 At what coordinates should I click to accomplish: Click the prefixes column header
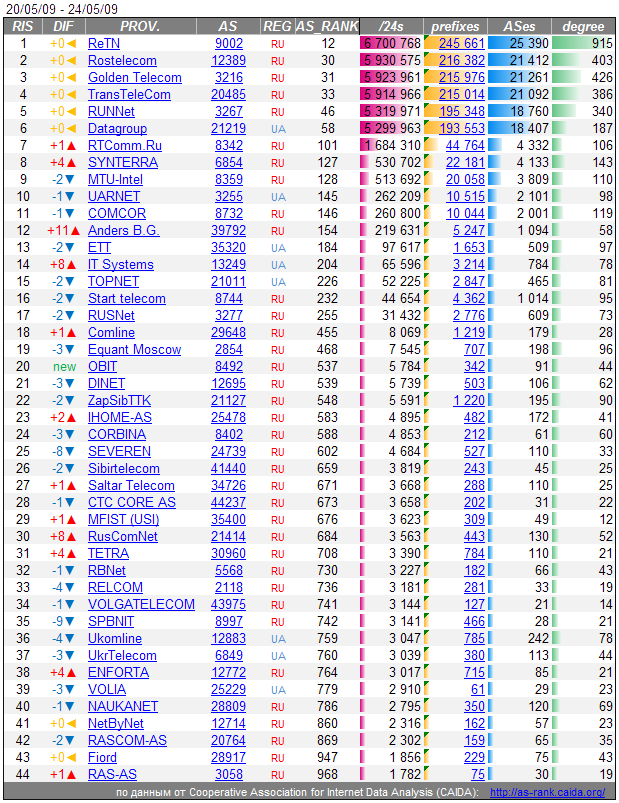pyautogui.click(x=455, y=27)
